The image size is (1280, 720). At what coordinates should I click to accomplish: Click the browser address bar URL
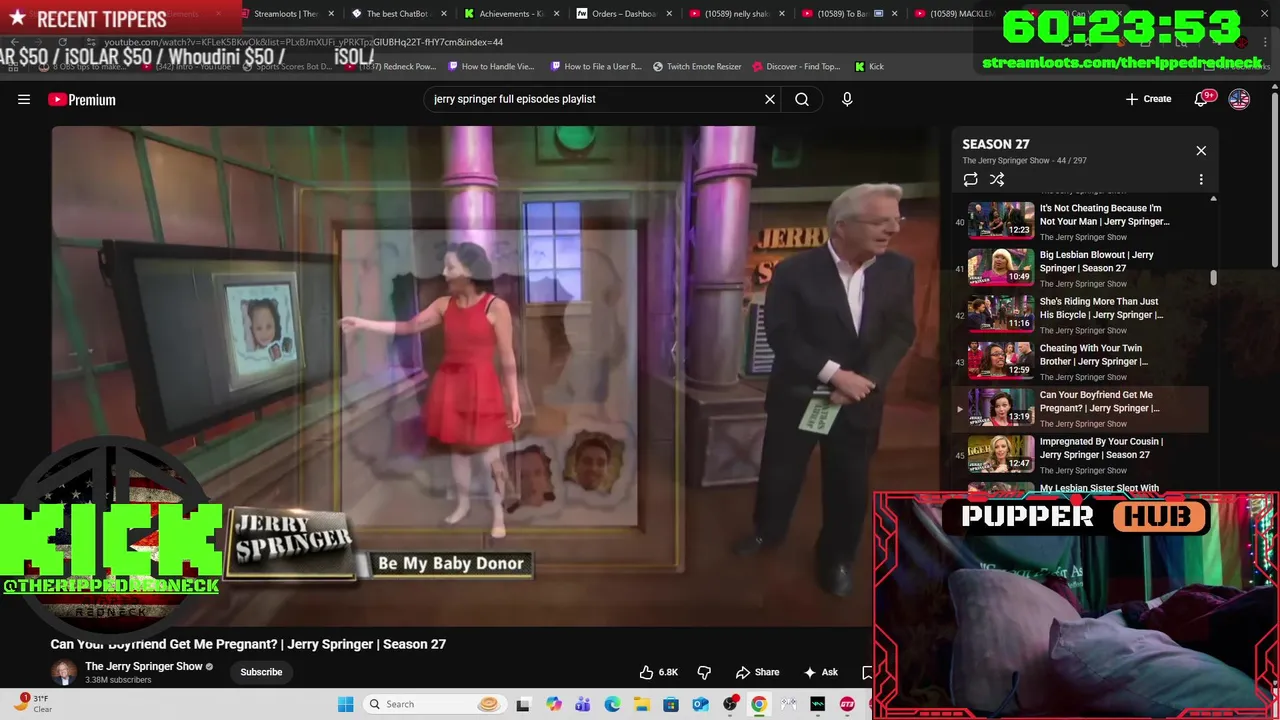pyautogui.click(x=303, y=42)
